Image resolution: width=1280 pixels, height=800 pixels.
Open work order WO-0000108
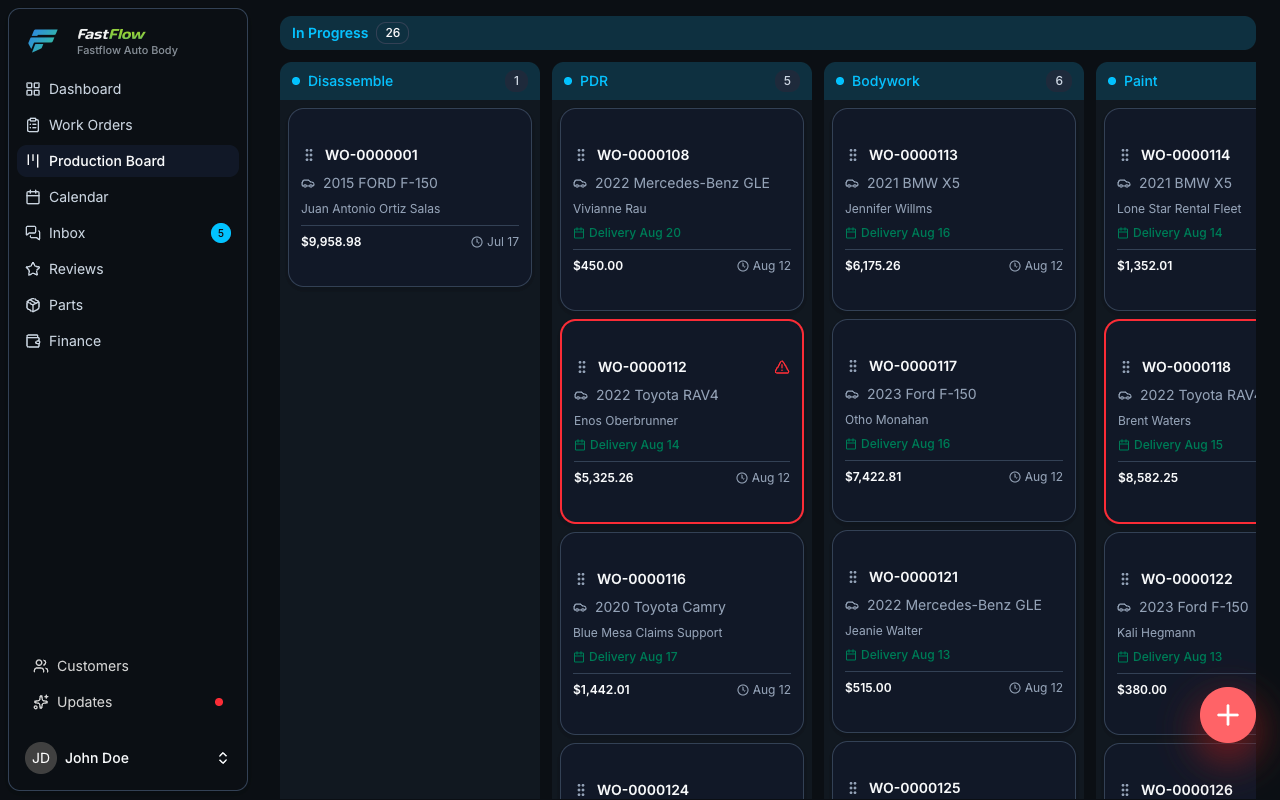(x=643, y=155)
